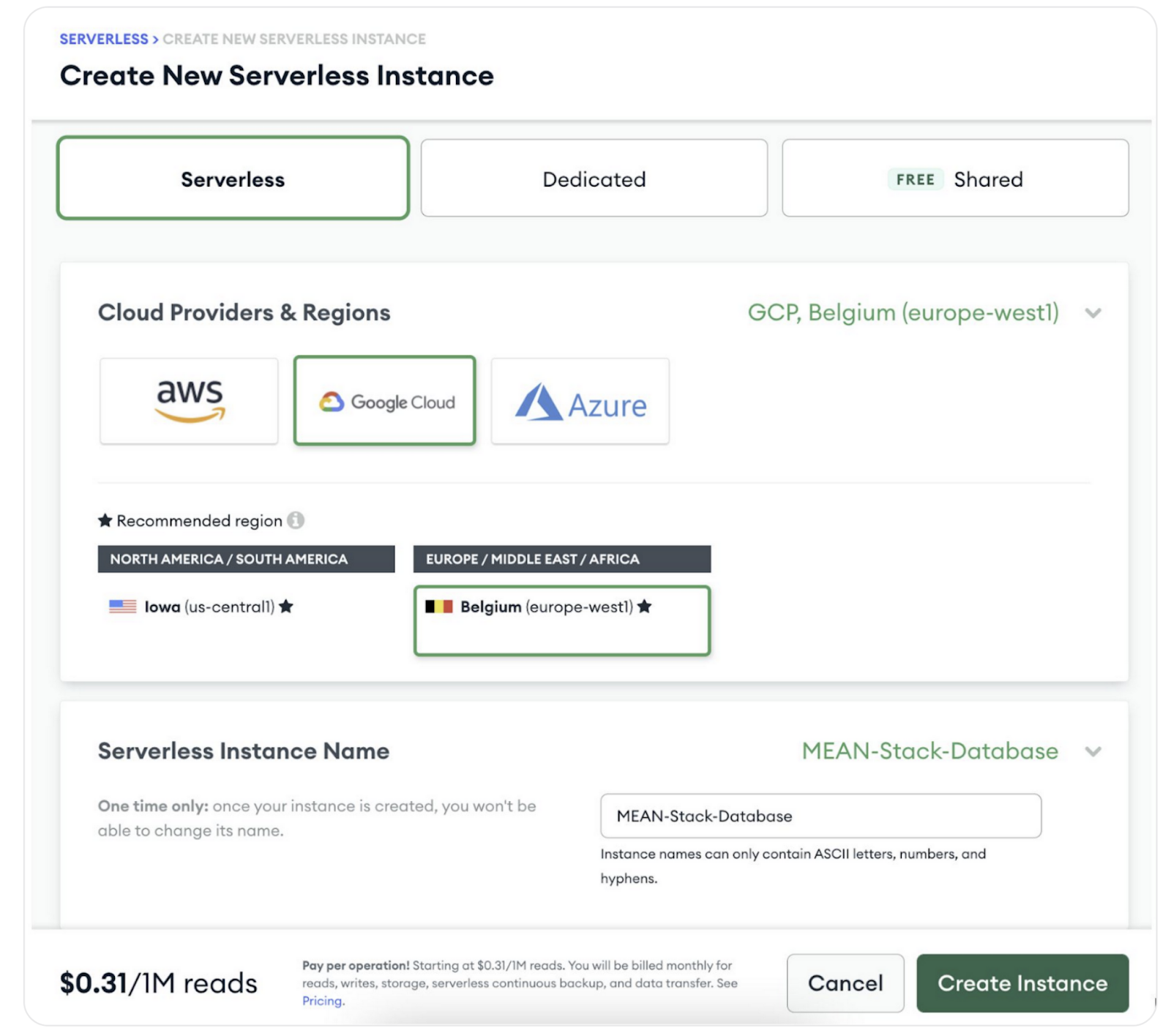
Task: Click the instance name input field
Action: 820,816
